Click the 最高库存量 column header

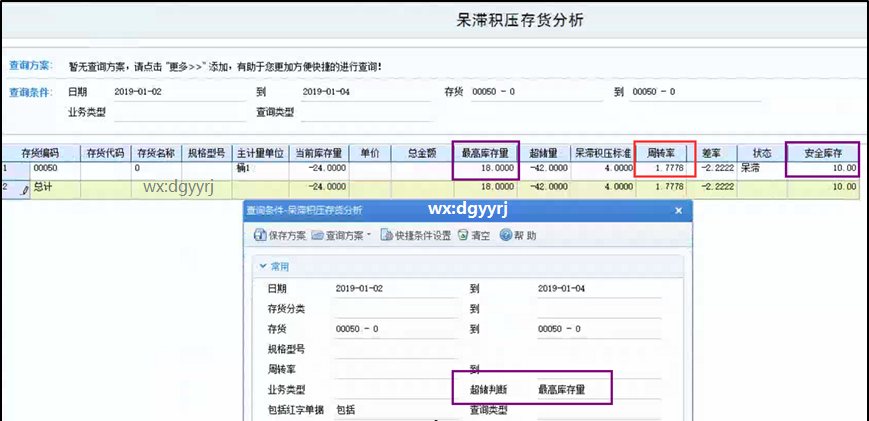pos(485,153)
